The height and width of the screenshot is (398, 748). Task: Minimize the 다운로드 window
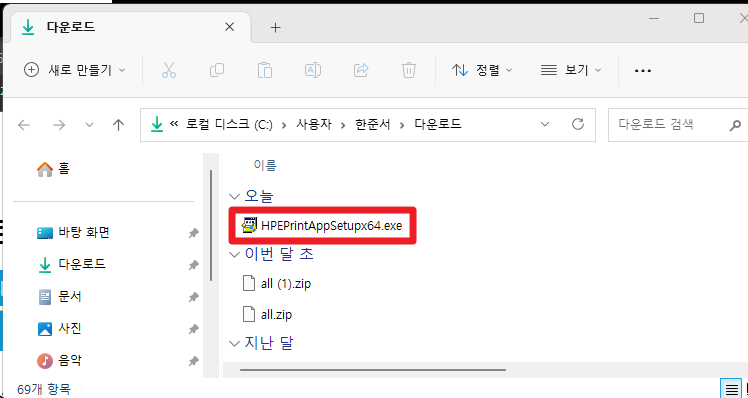(x=654, y=18)
